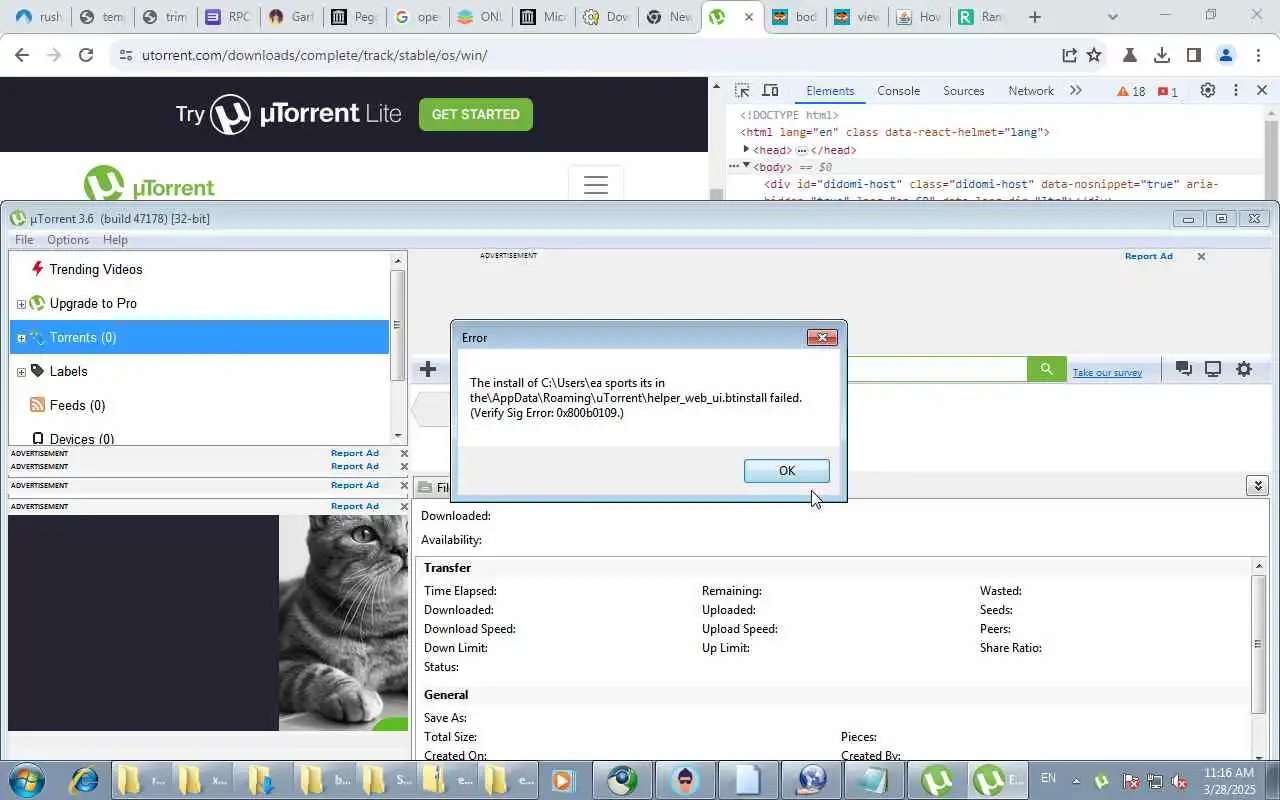Open the Windows Start button
1280x800 pixels.
pos(27,780)
